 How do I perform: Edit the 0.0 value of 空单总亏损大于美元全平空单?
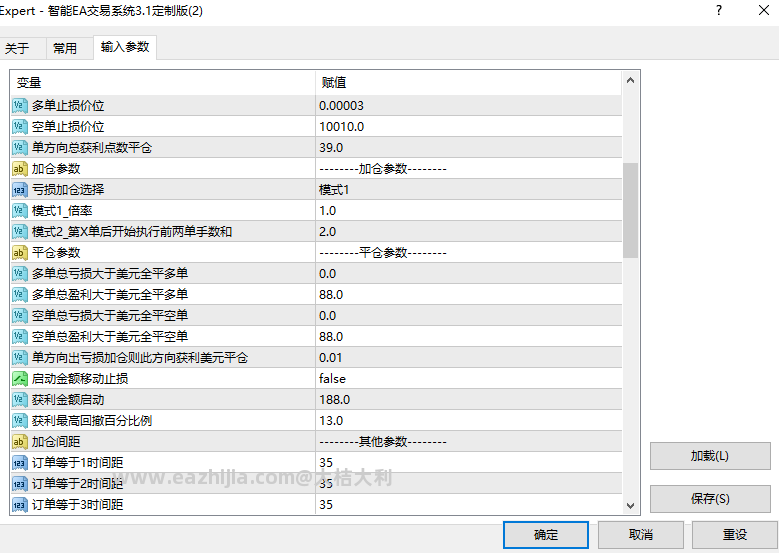pyautogui.click(x=468, y=316)
